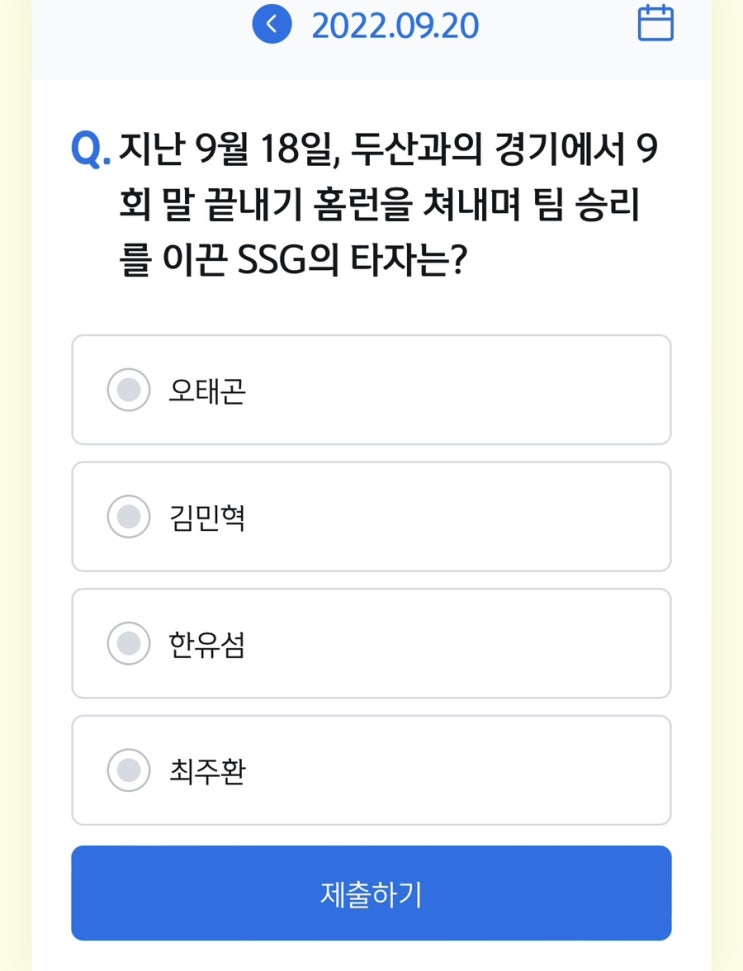This screenshot has width=743, height=971.
Task: Tap the 오태곤 answer name text
Action: pos(207,391)
